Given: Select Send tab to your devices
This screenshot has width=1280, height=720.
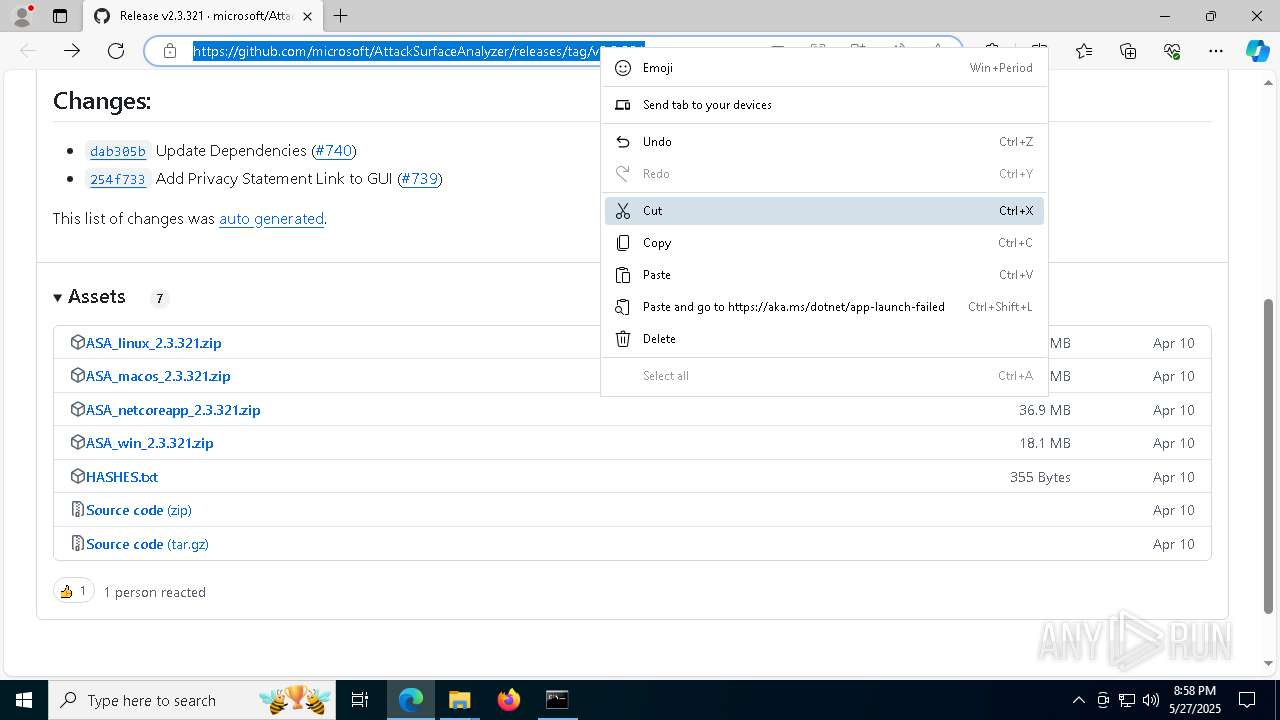Looking at the screenshot, I should [824, 105].
